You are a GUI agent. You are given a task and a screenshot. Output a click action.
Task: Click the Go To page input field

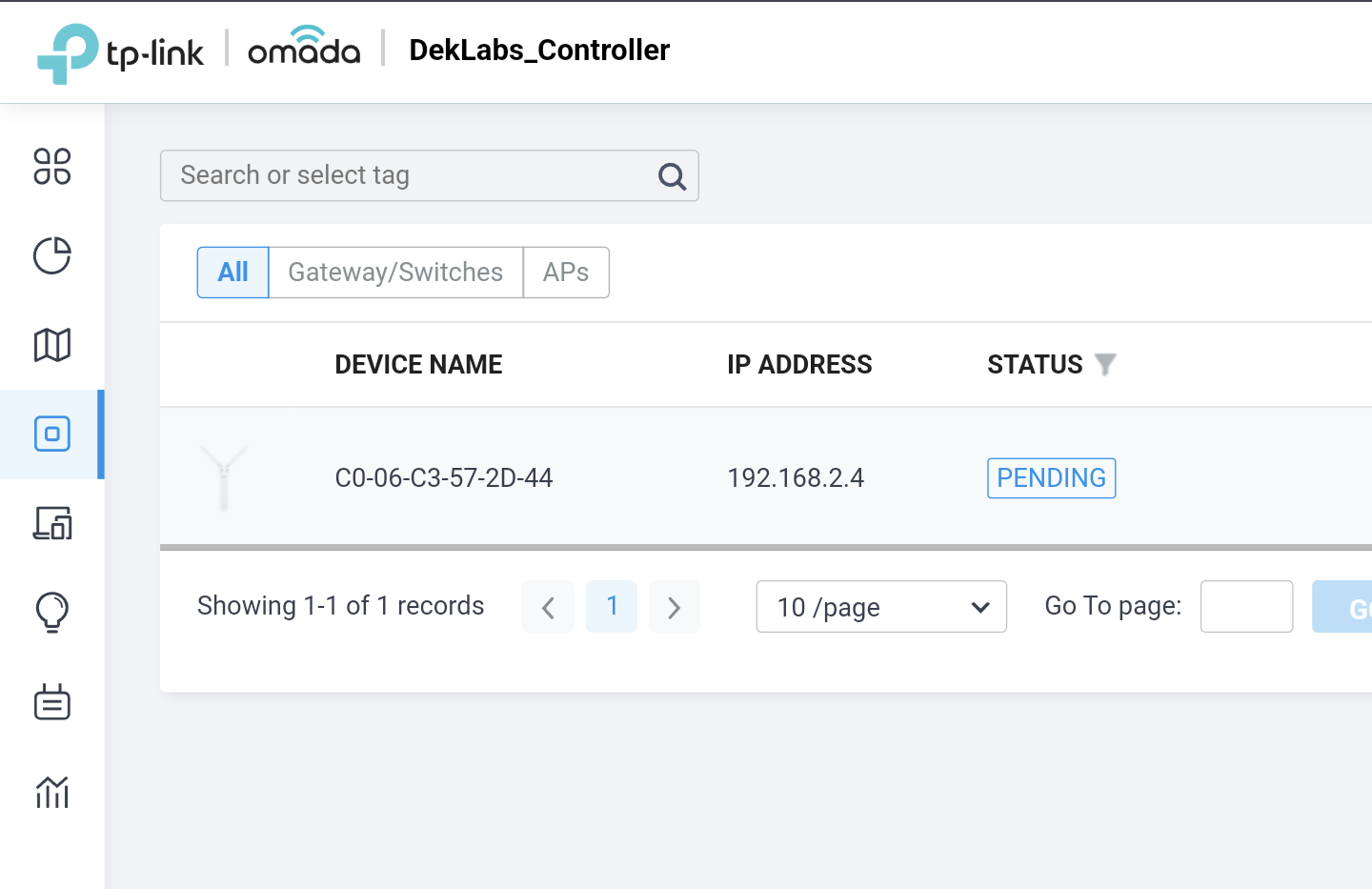[x=1246, y=607]
